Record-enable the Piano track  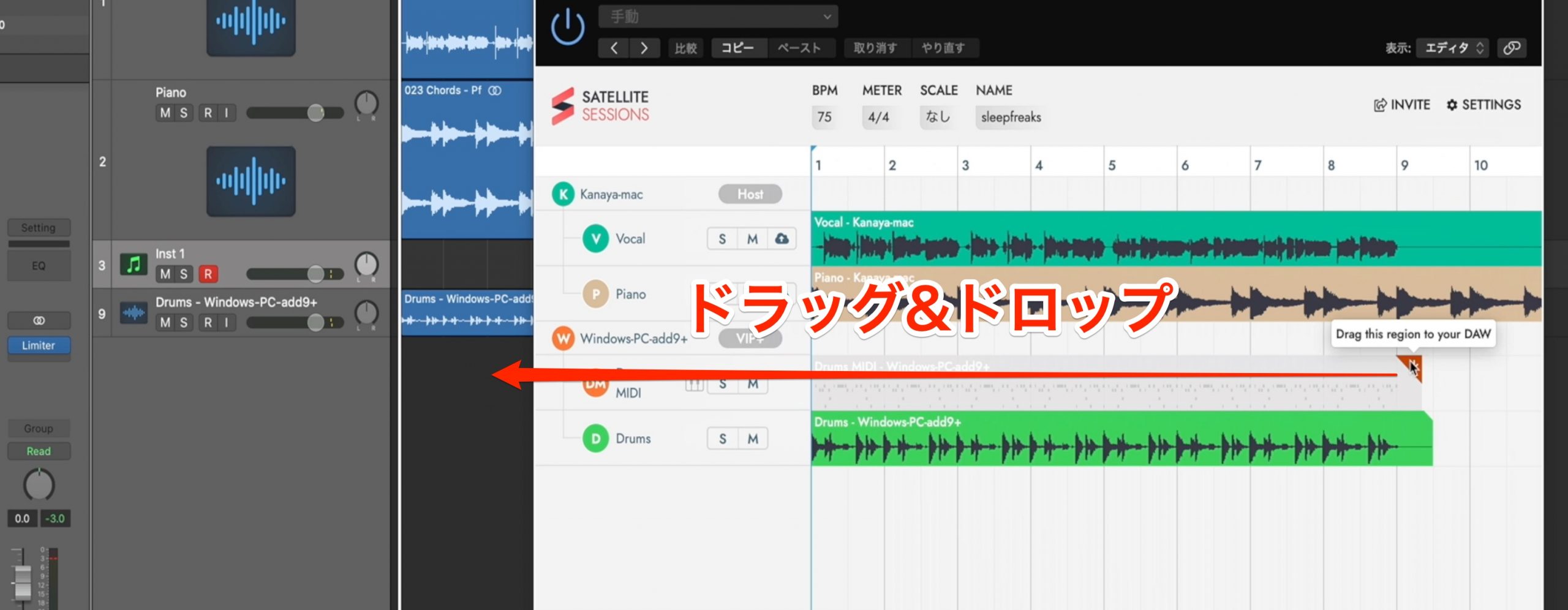(208, 113)
